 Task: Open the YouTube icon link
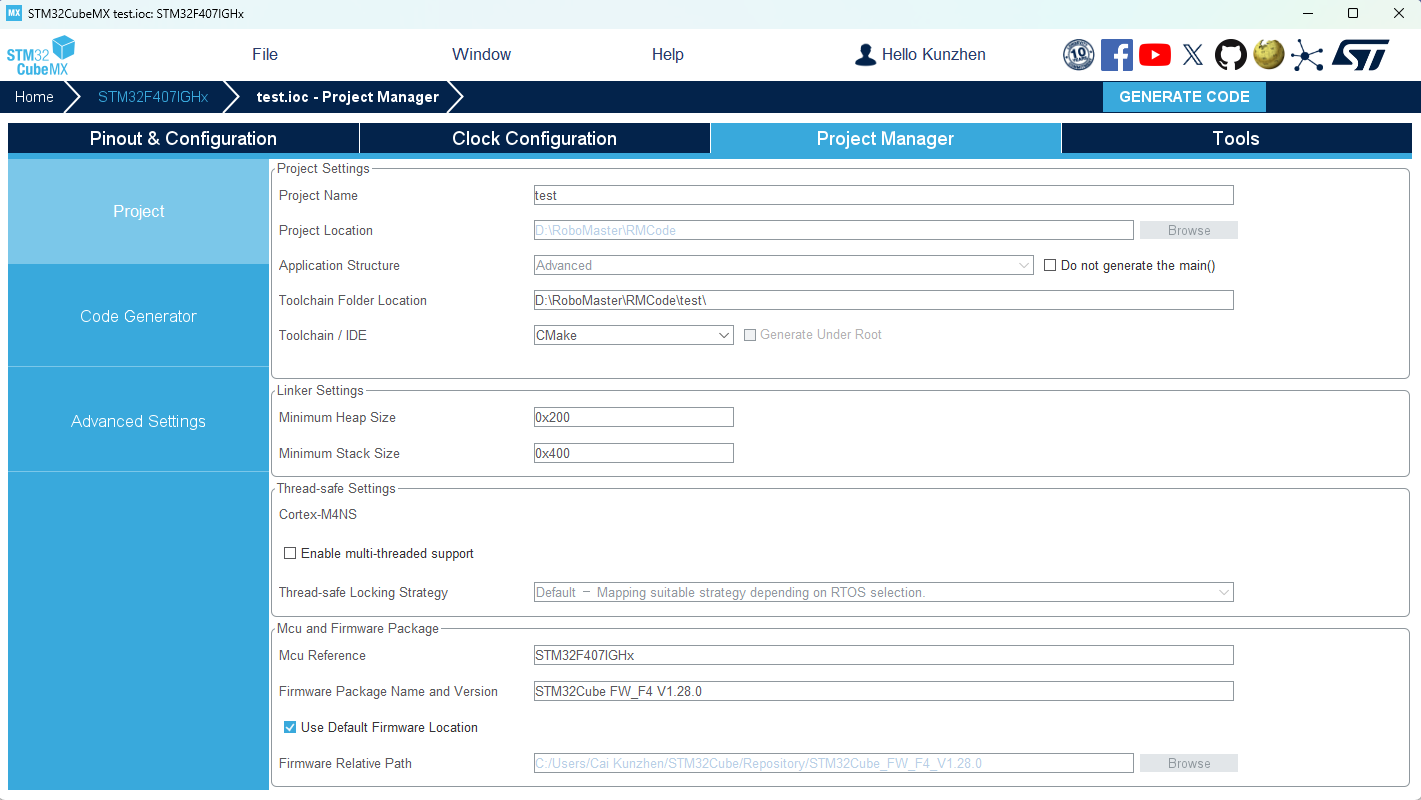pos(1154,55)
